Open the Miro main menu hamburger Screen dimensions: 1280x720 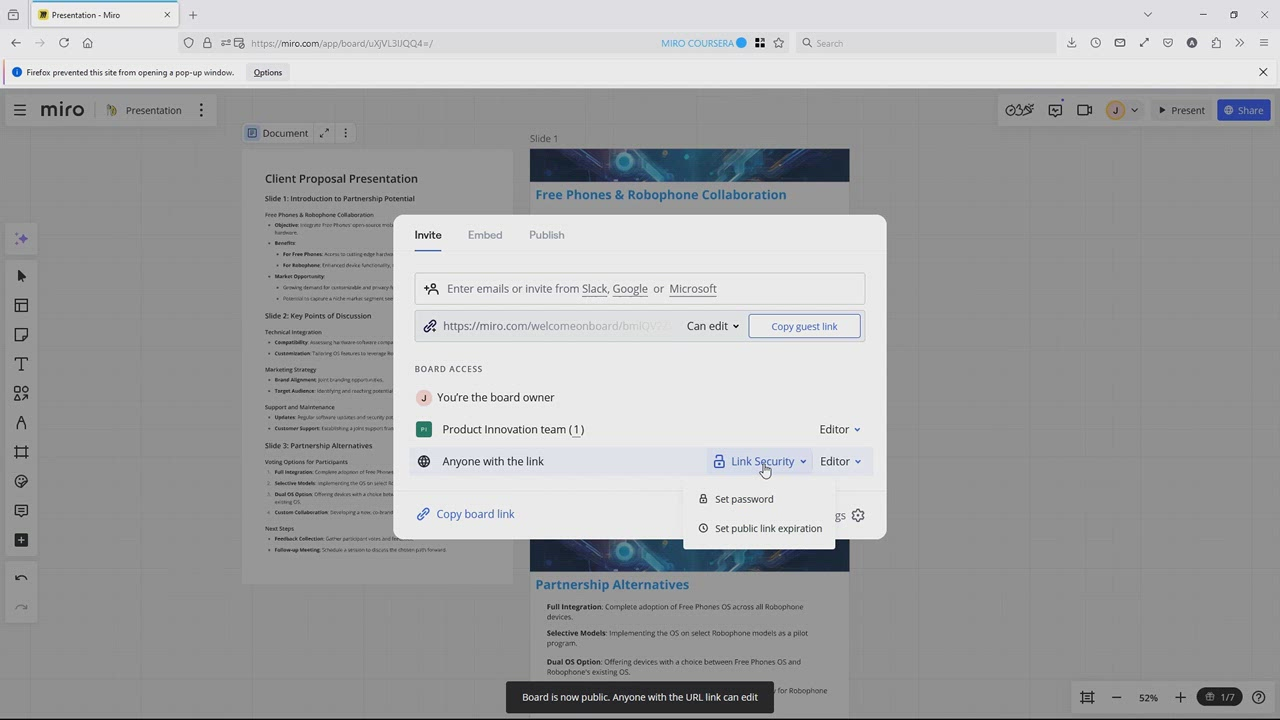point(20,110)
